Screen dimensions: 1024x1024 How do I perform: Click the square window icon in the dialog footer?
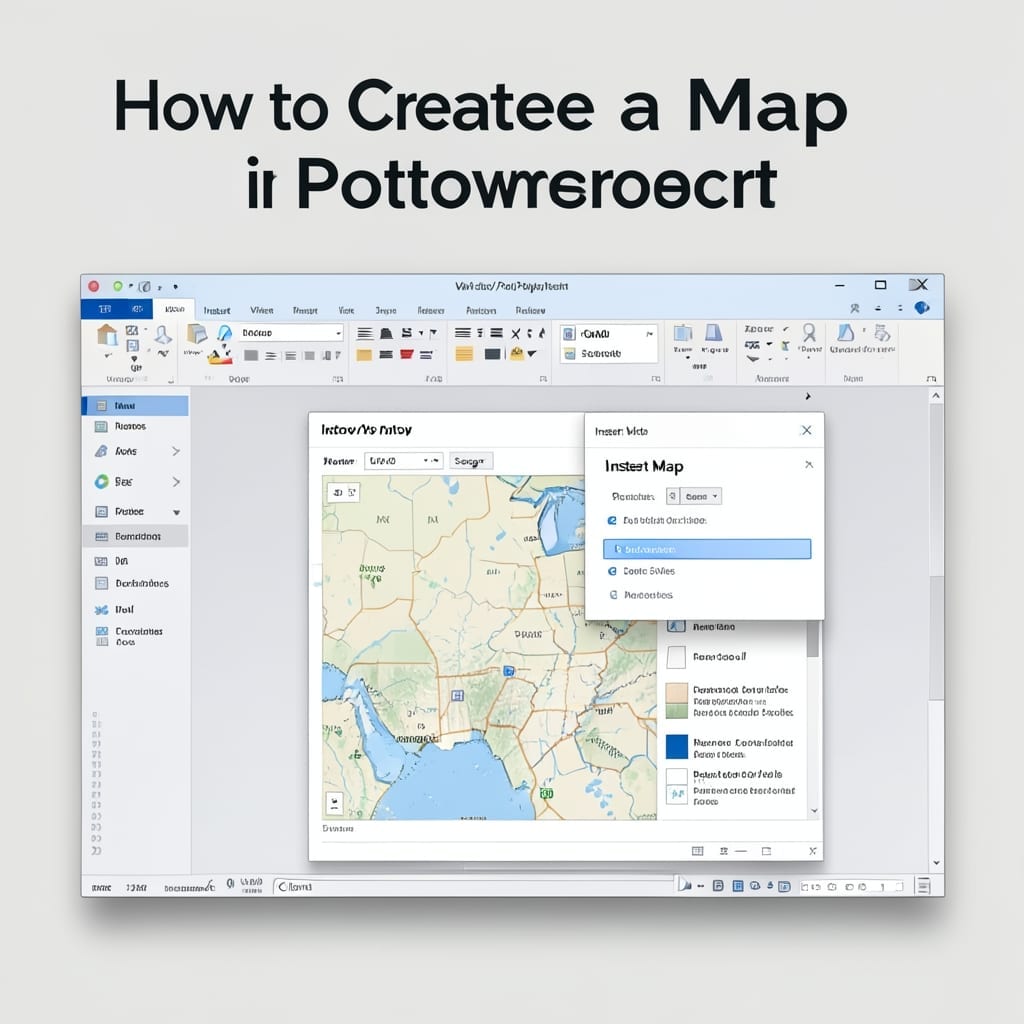[x=767, y=851]
